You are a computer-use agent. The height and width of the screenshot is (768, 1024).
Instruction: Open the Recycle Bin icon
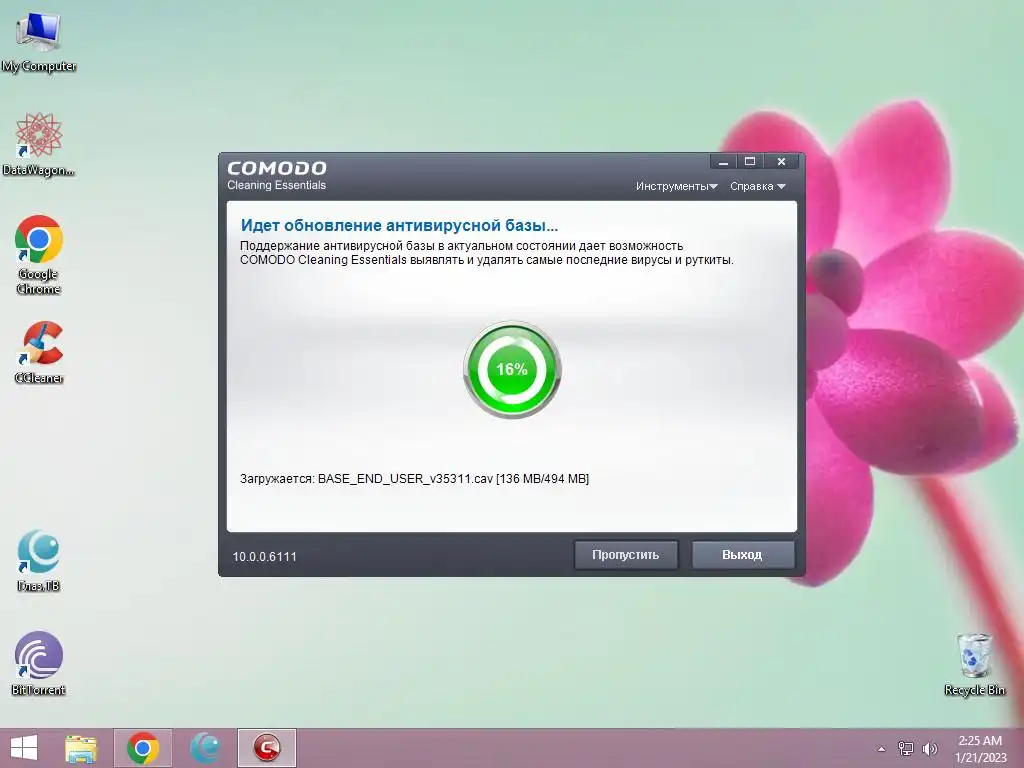click(974, 665)
